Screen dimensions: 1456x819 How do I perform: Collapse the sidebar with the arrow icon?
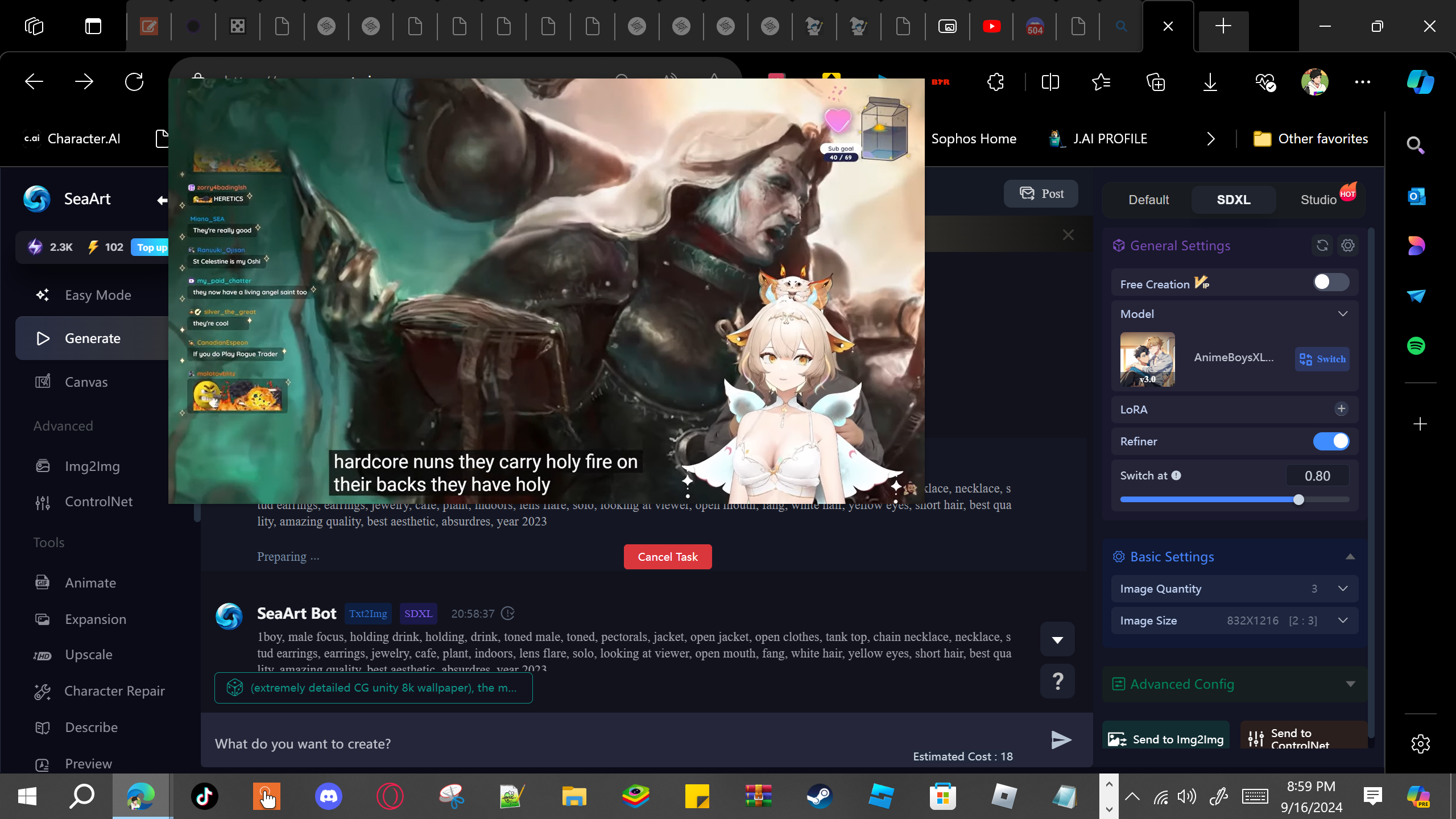(x=162, y=200)
